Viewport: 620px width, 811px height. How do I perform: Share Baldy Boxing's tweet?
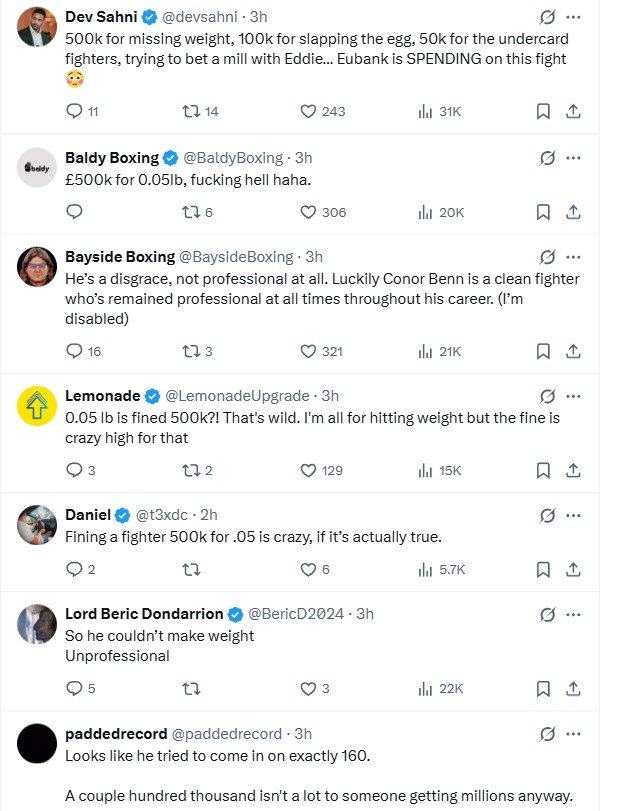(574, 212)
